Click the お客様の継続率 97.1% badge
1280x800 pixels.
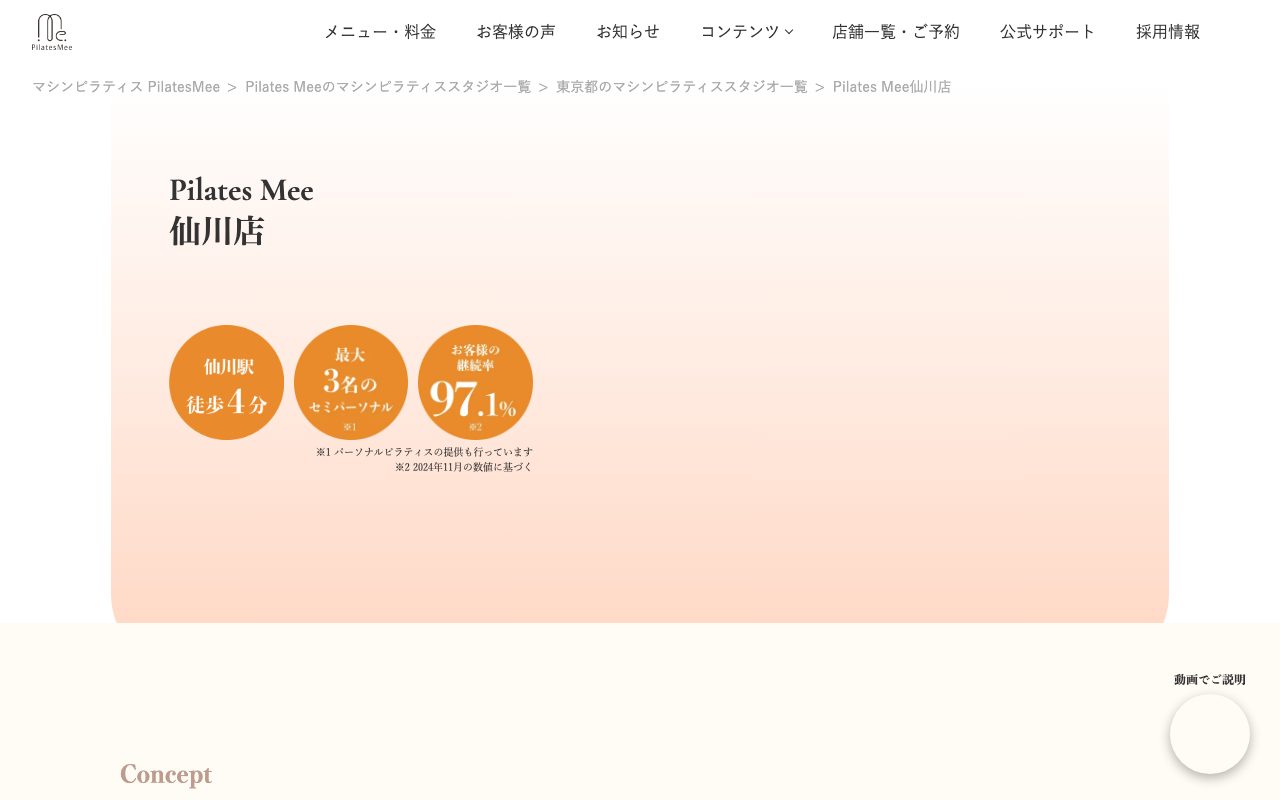click(475, 382)
